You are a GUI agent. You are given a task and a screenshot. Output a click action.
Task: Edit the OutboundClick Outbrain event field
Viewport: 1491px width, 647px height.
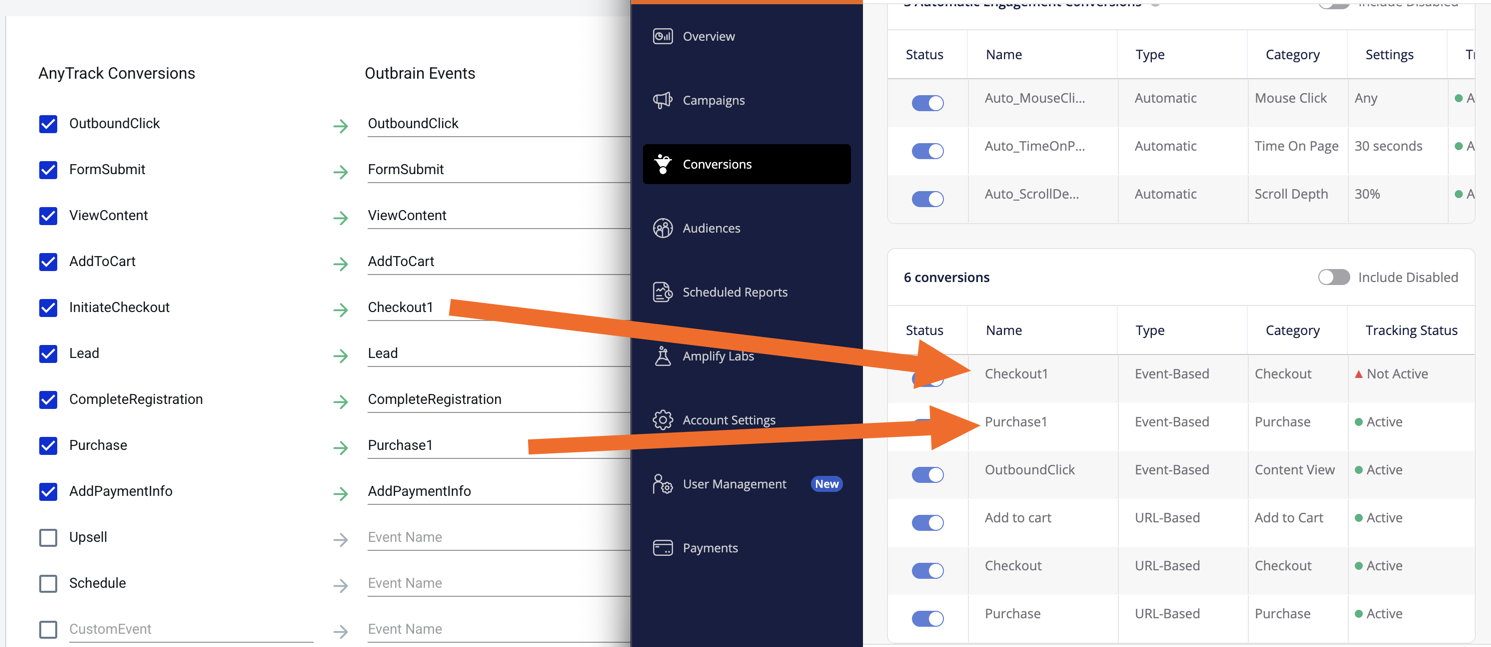tap(498, 124)
